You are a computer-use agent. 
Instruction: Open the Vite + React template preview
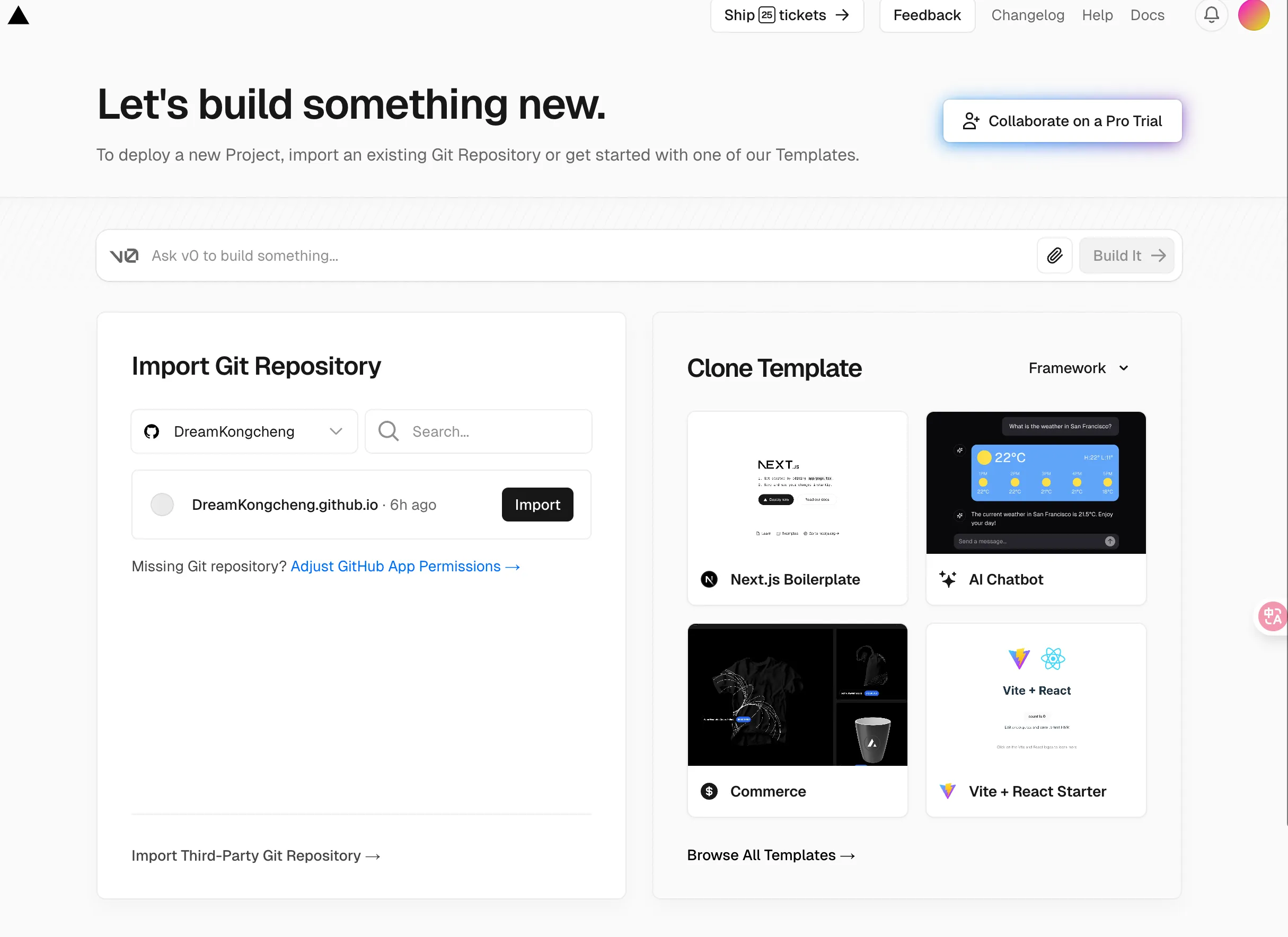coord(1036,695)
